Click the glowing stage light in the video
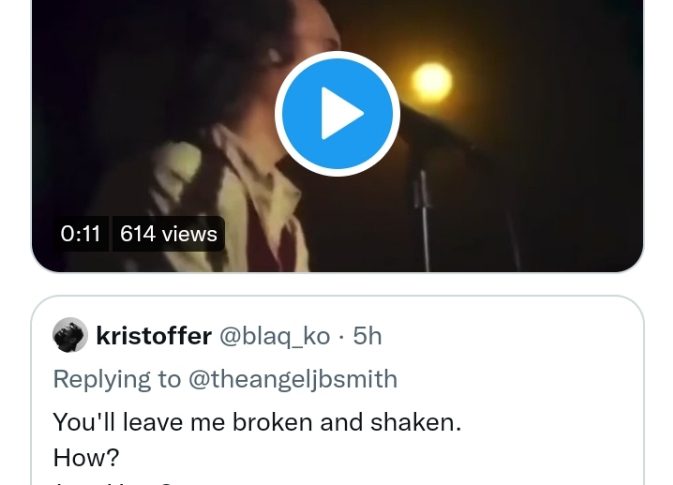Image resolution: width=673 pixels, height=485 pixels. [431, 82]
